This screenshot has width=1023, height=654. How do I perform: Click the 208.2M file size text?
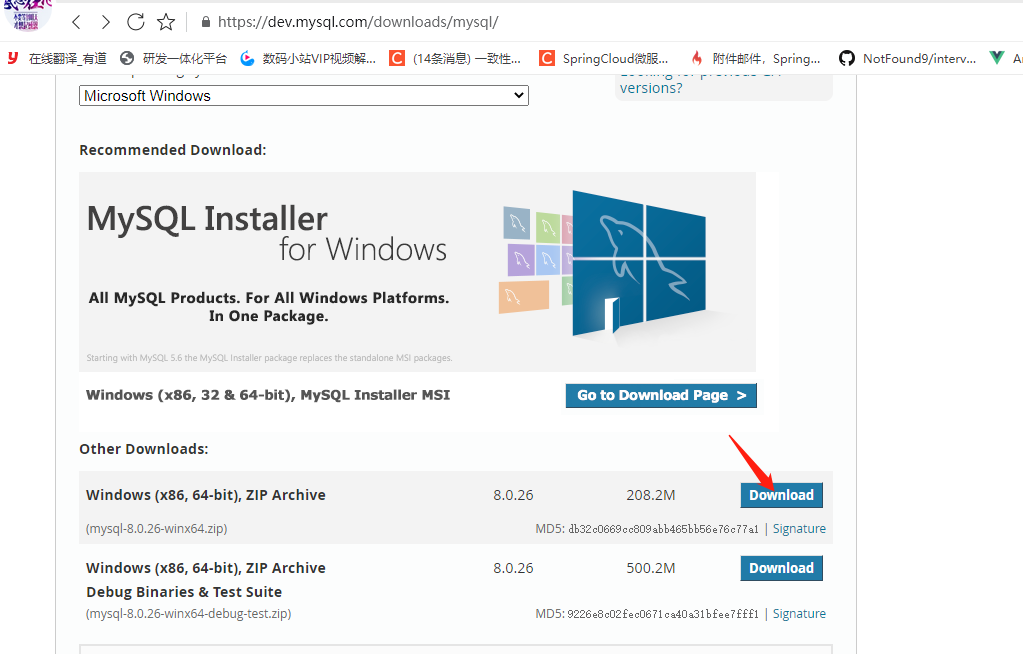(650, 495)
